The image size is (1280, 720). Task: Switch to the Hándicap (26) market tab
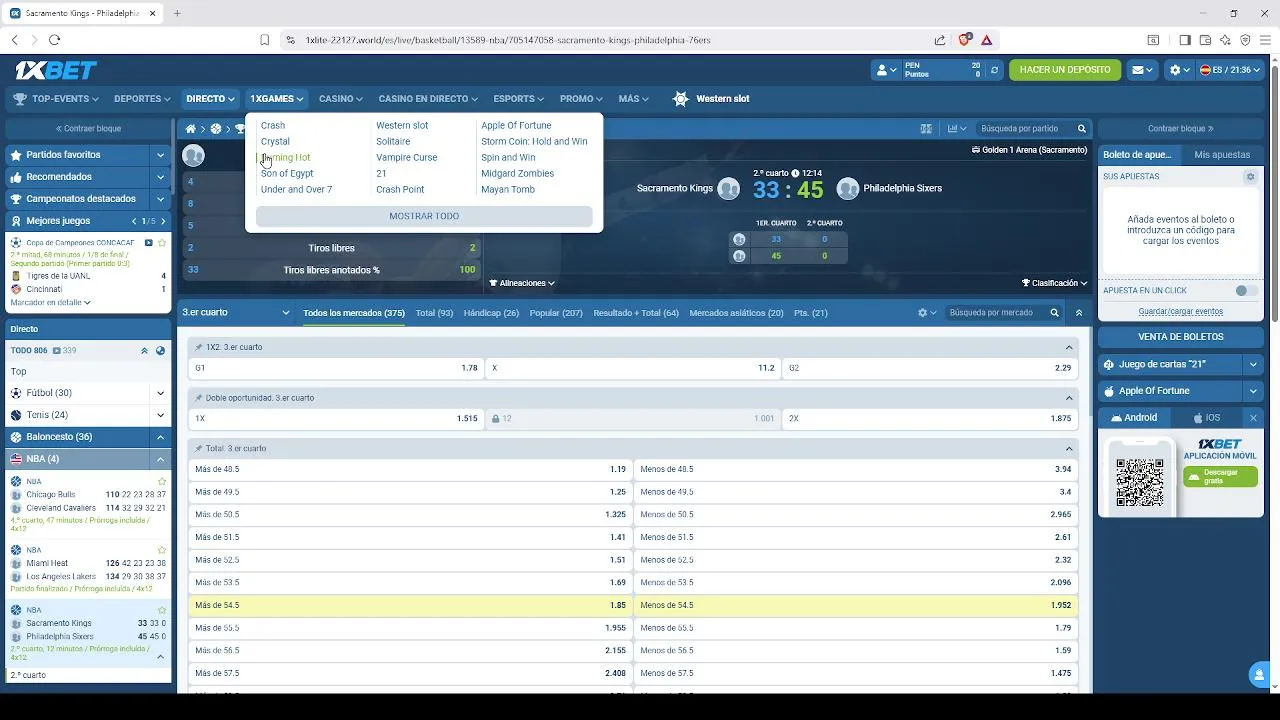pos(491,313)
